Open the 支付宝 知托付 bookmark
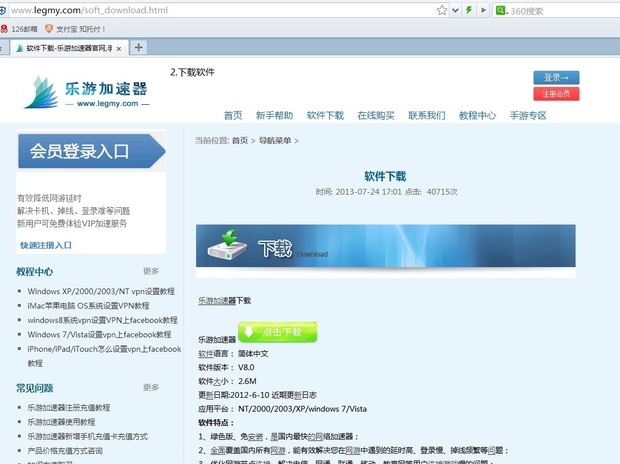The width and height of the screenshot is (620, 464). [75, 29]
